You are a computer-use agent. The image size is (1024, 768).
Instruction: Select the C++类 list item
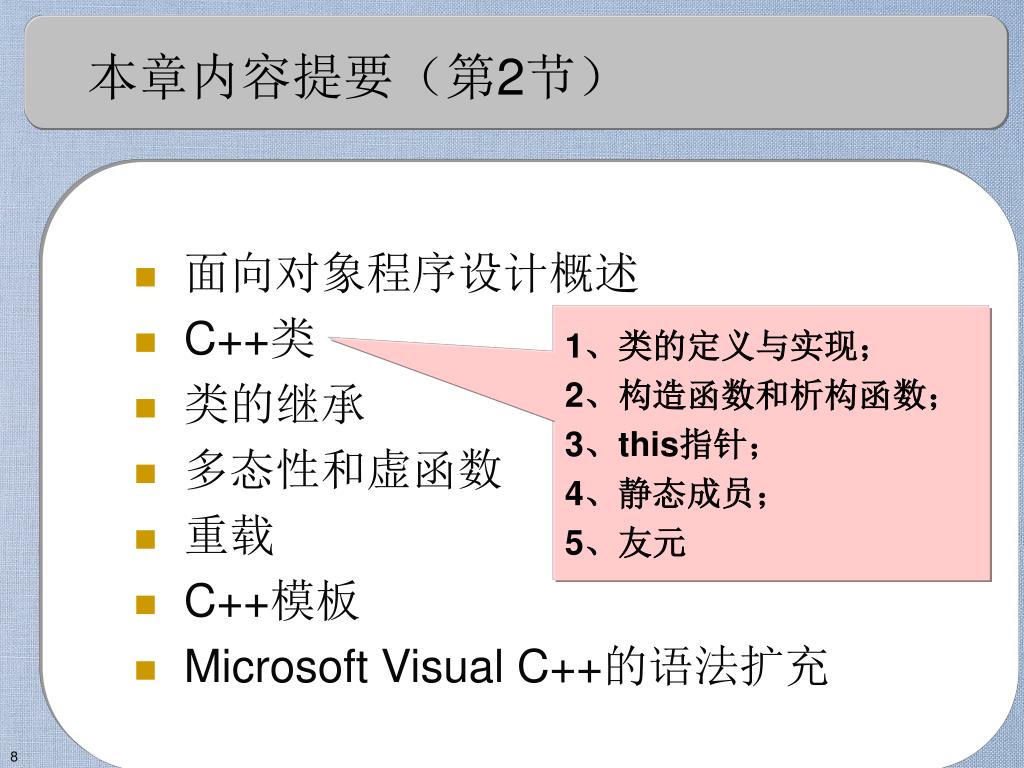249,339
